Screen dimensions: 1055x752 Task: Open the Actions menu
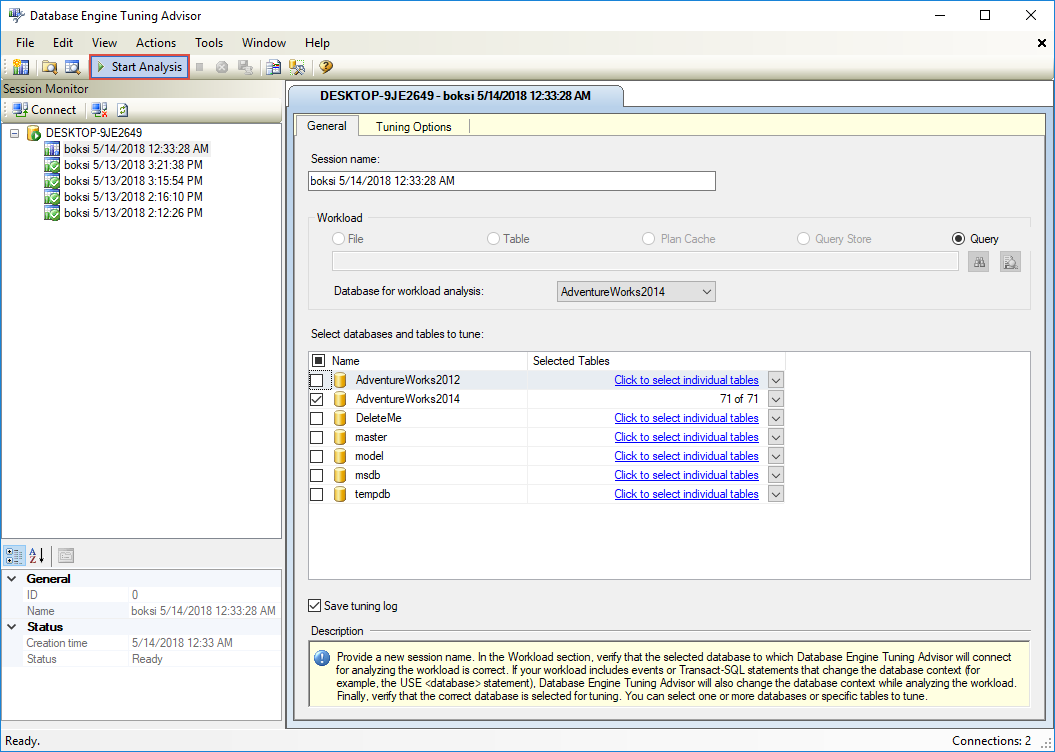[x=155, y=42]
